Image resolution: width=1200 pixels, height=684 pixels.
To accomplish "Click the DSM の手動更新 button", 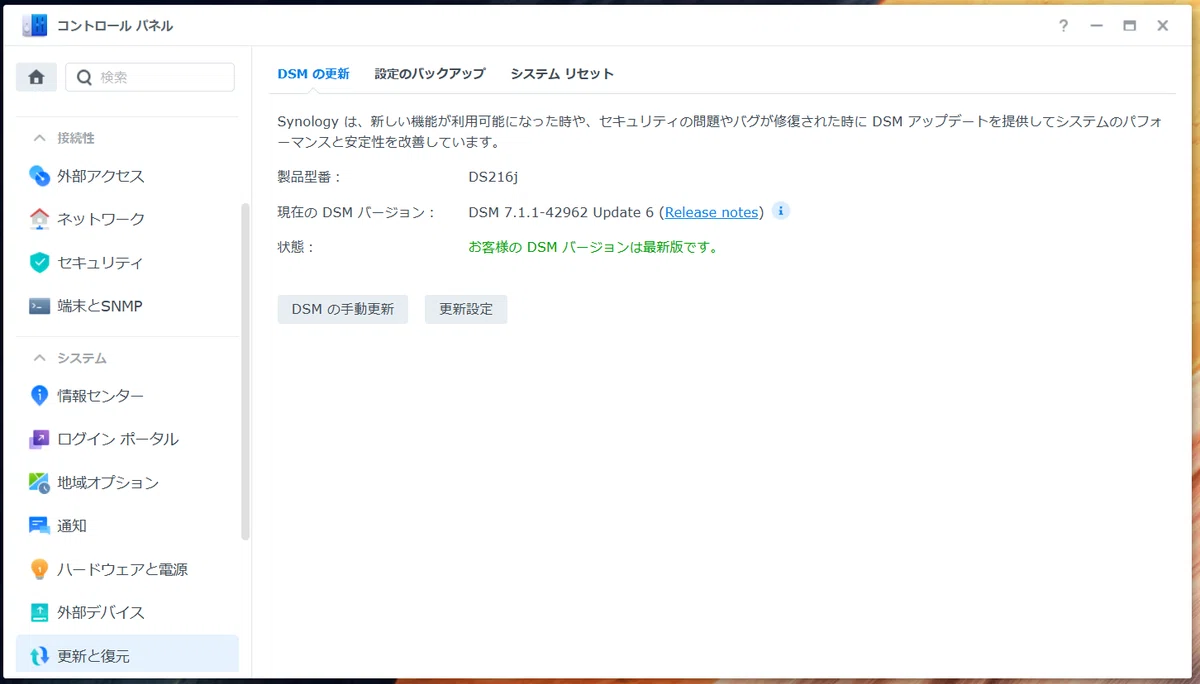I will click(343, 309).
